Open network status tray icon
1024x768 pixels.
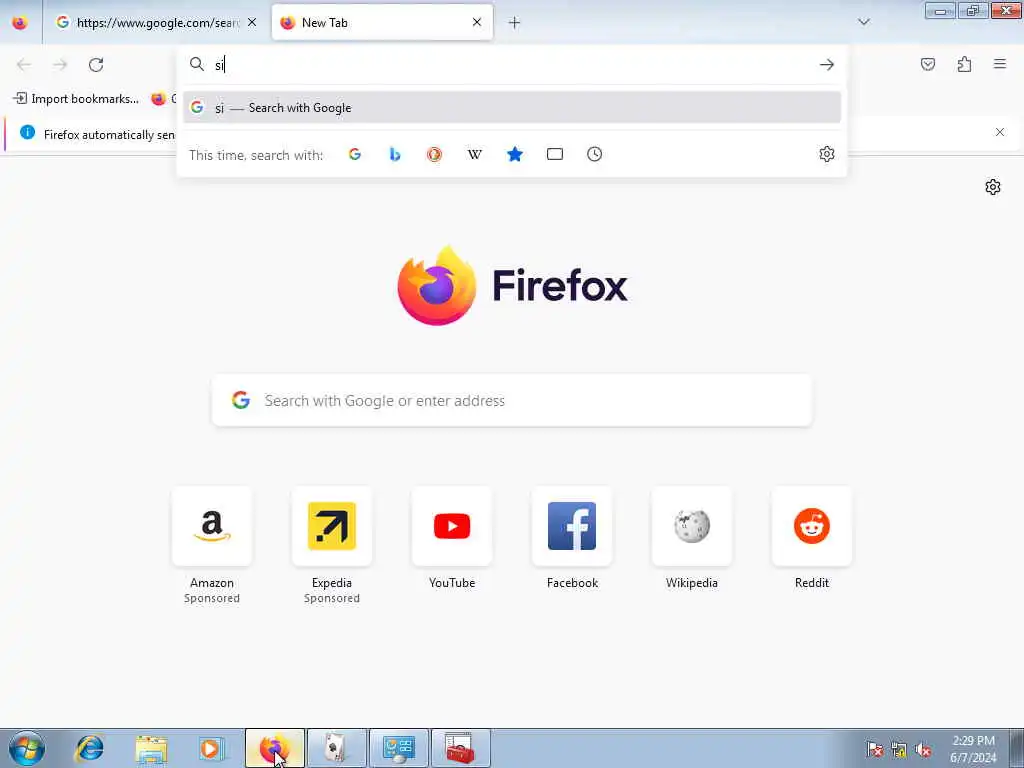899,750
